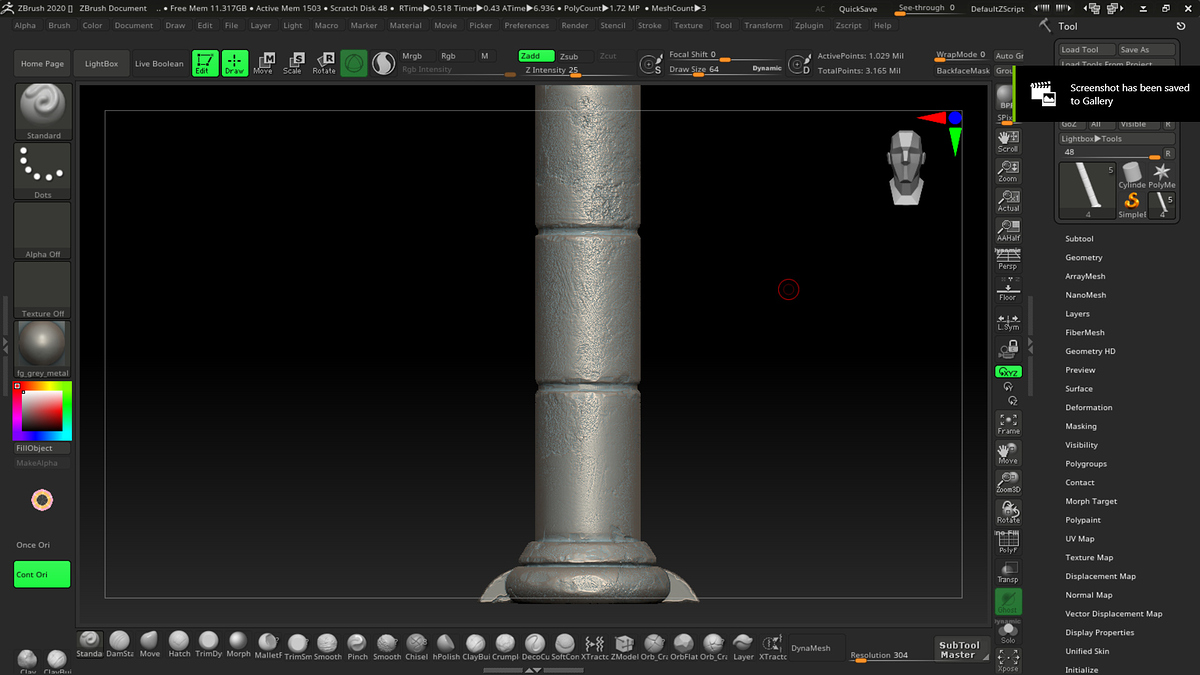Activate the Scale transform tool
This screenshot has height=675, width=1200.
[x=293, y=63]
